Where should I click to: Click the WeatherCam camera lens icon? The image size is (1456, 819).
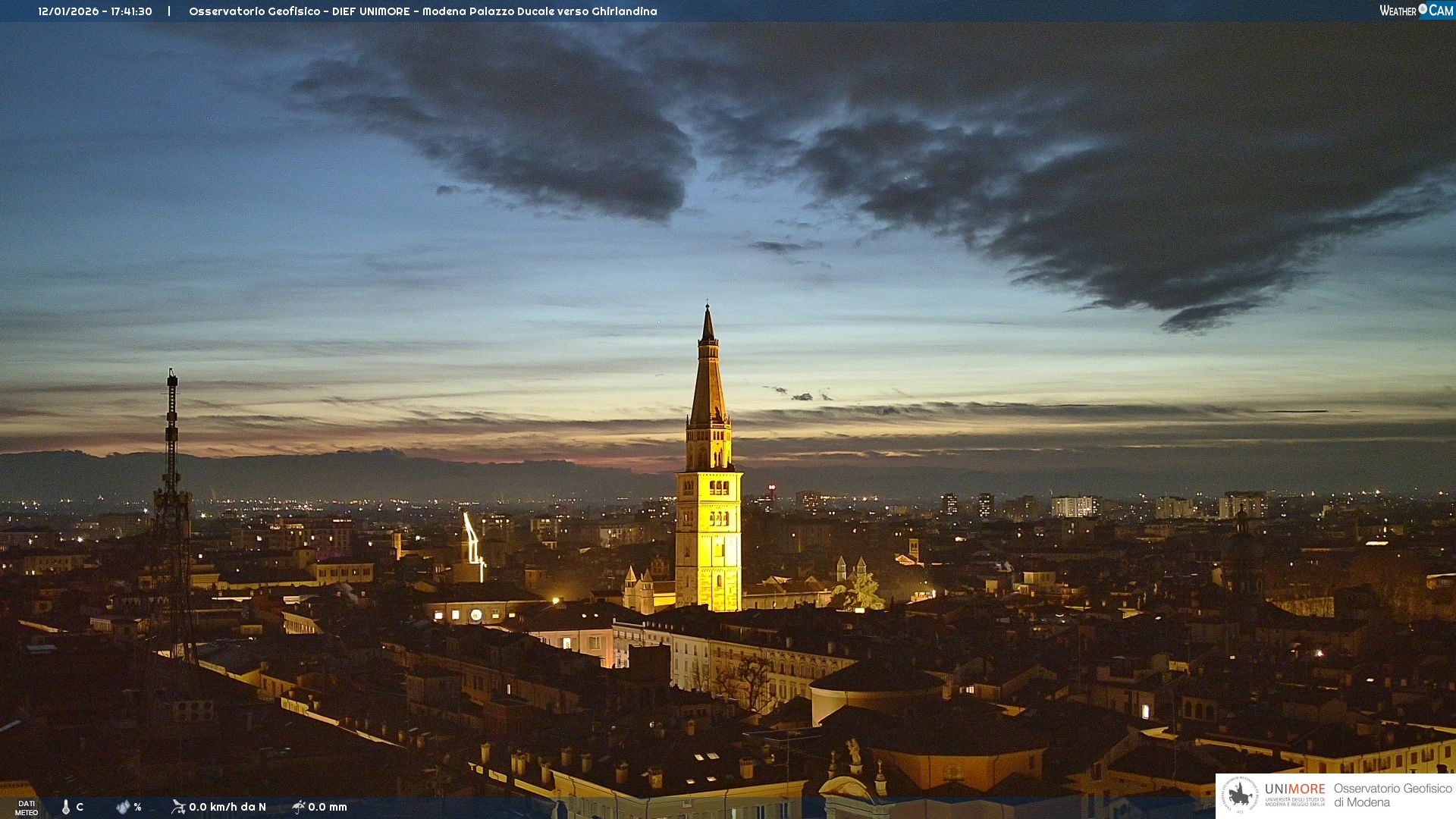[x=1423, y=9]
